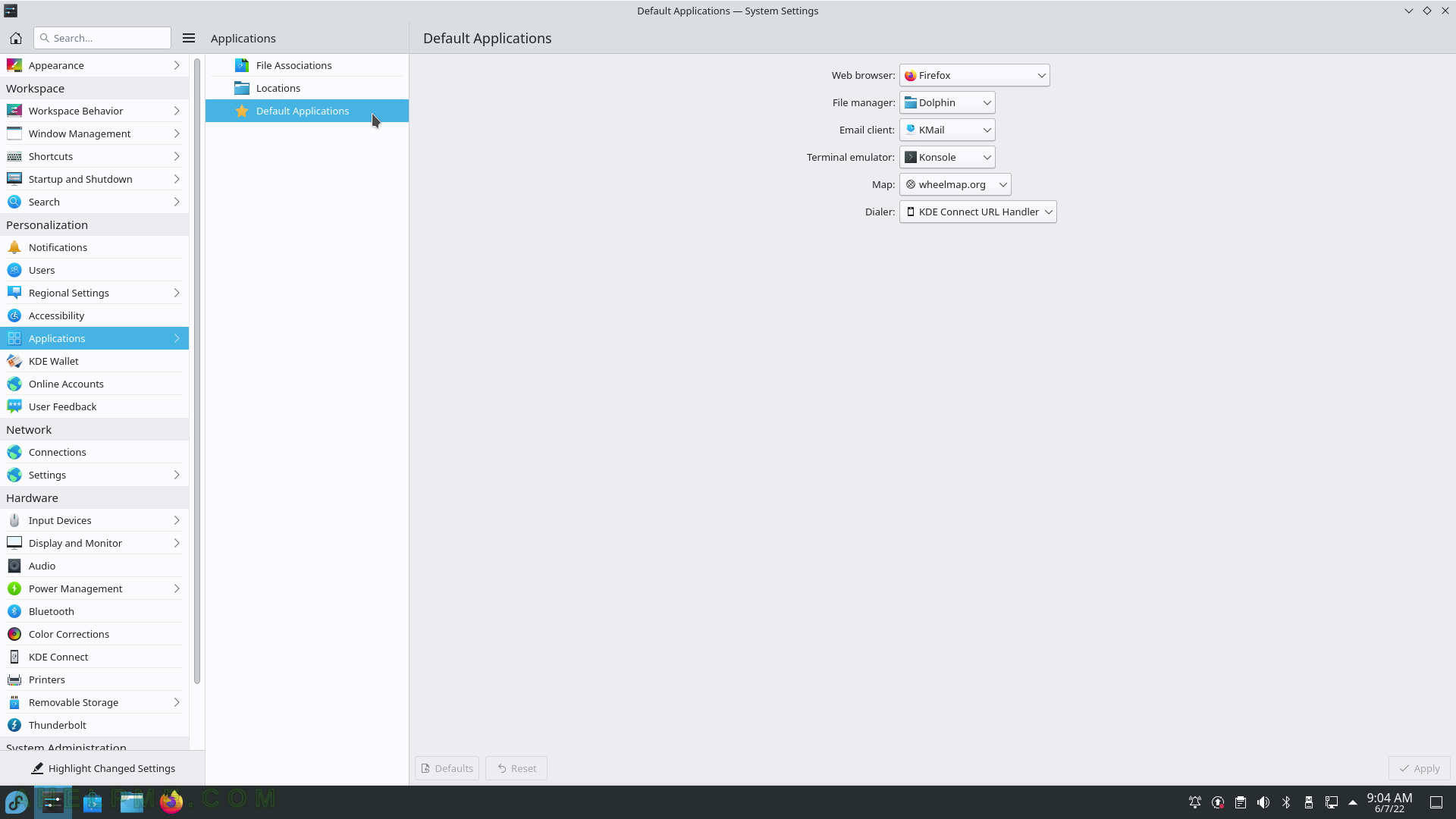Image resolution: width=1456 pixels, height=819 pixels.
Task: Open the removable device tray icon
Action: click(x=1309, y=802)
